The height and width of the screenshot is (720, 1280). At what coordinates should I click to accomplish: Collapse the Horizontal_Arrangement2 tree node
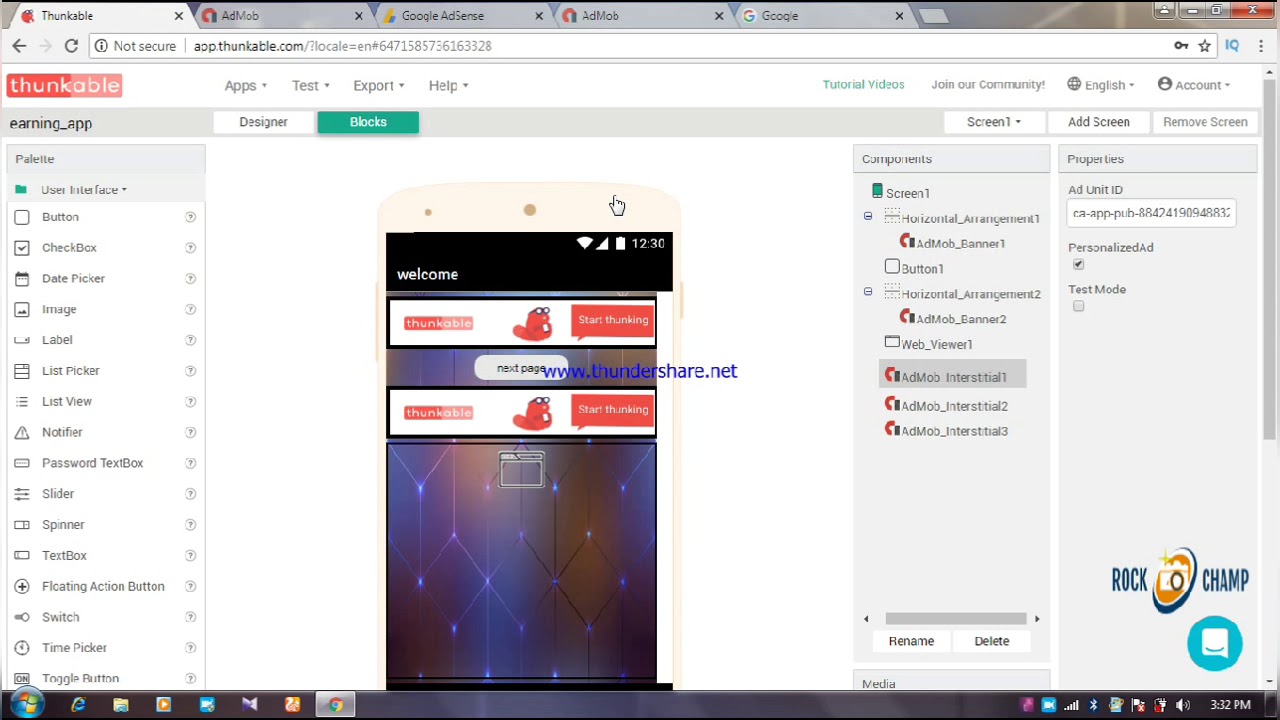point(868,292)
